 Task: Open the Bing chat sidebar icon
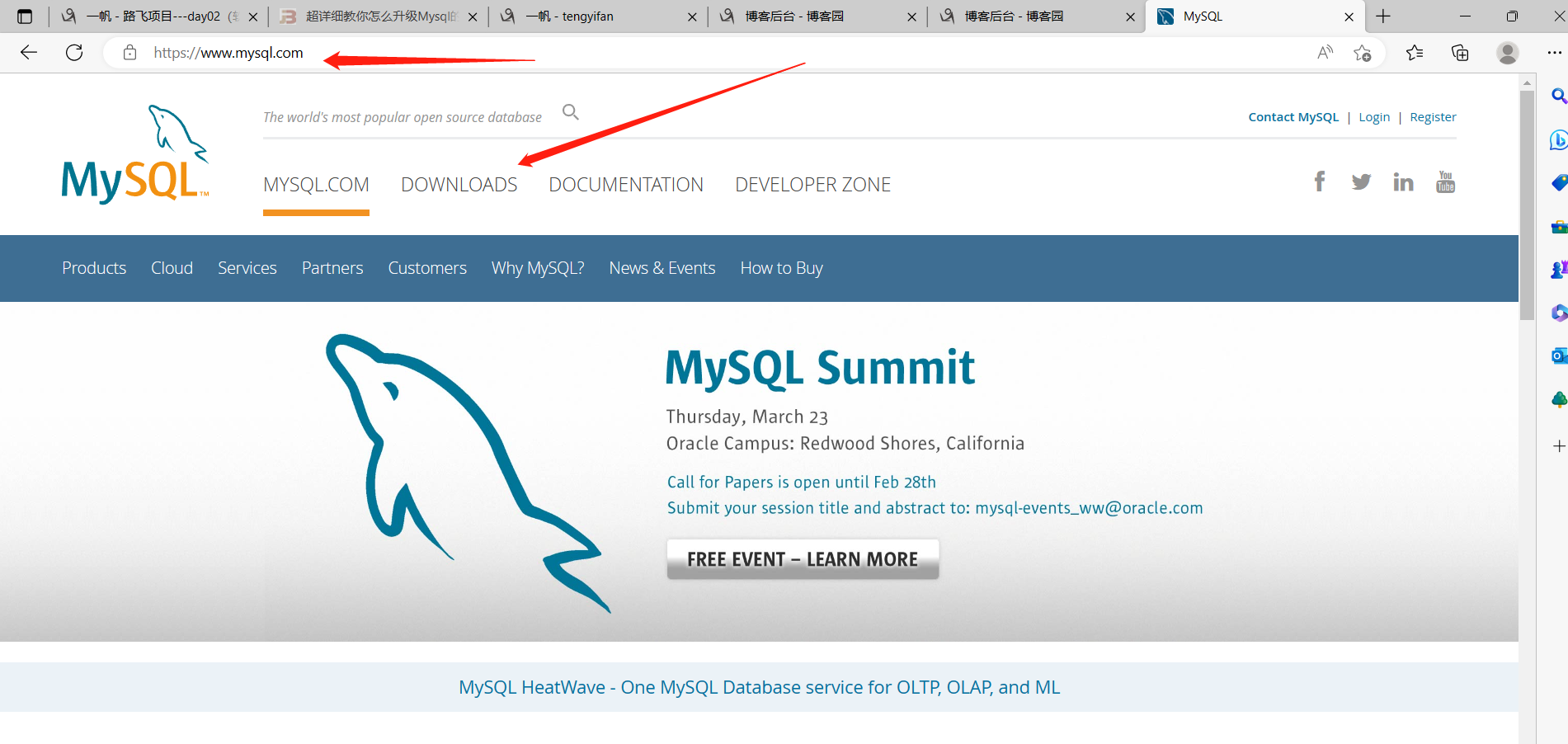tap(1558, 140)
